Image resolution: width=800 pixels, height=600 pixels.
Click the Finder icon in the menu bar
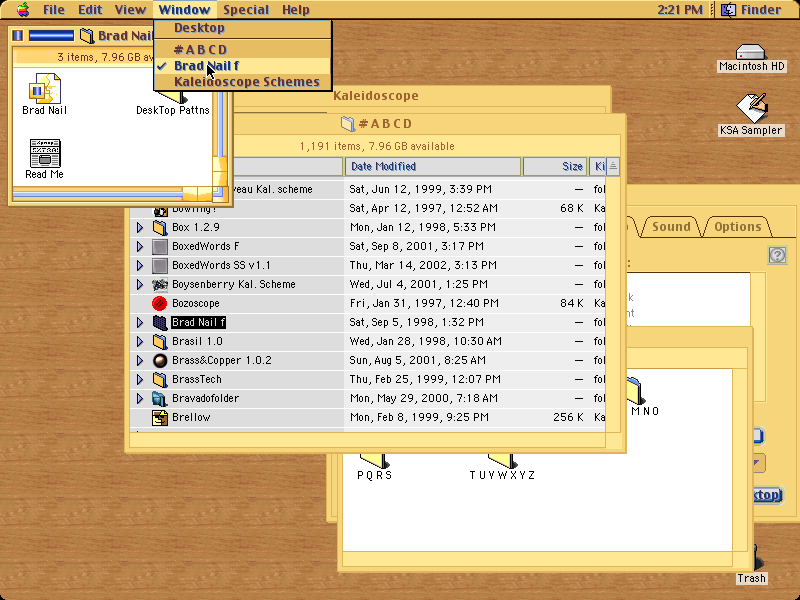coord(729,10)
